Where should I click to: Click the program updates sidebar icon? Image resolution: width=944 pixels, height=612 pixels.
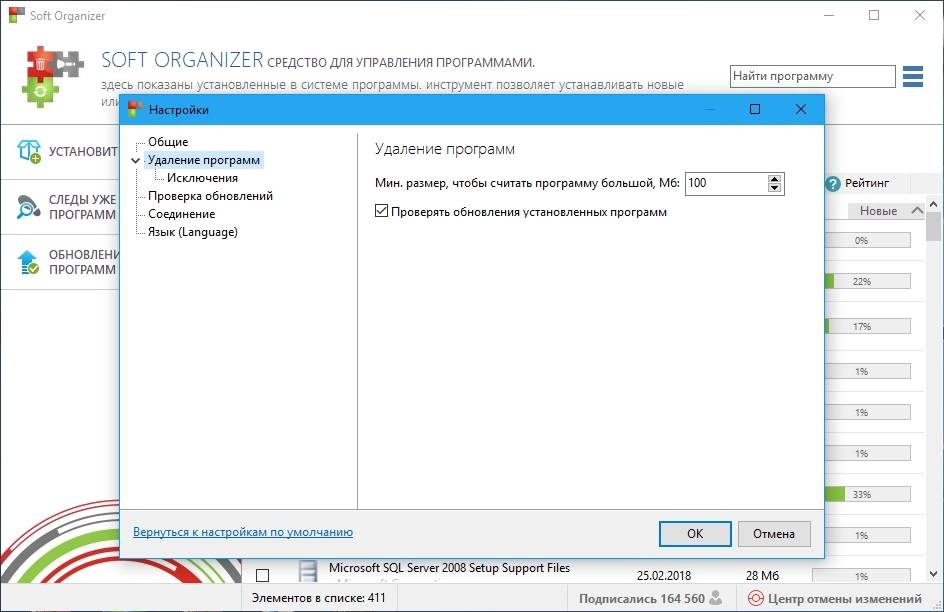28,262
